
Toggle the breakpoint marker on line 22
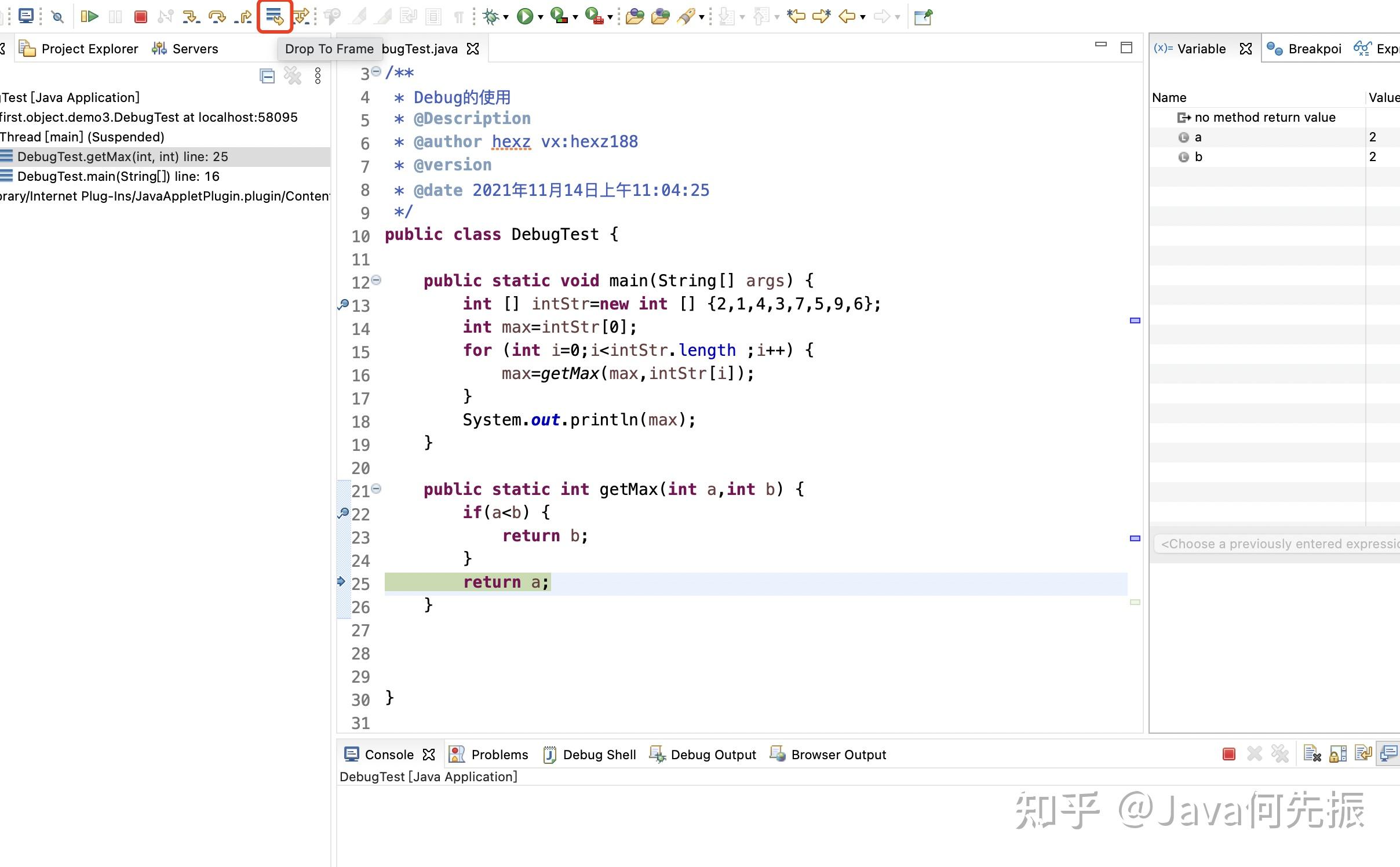pos(343,513)
